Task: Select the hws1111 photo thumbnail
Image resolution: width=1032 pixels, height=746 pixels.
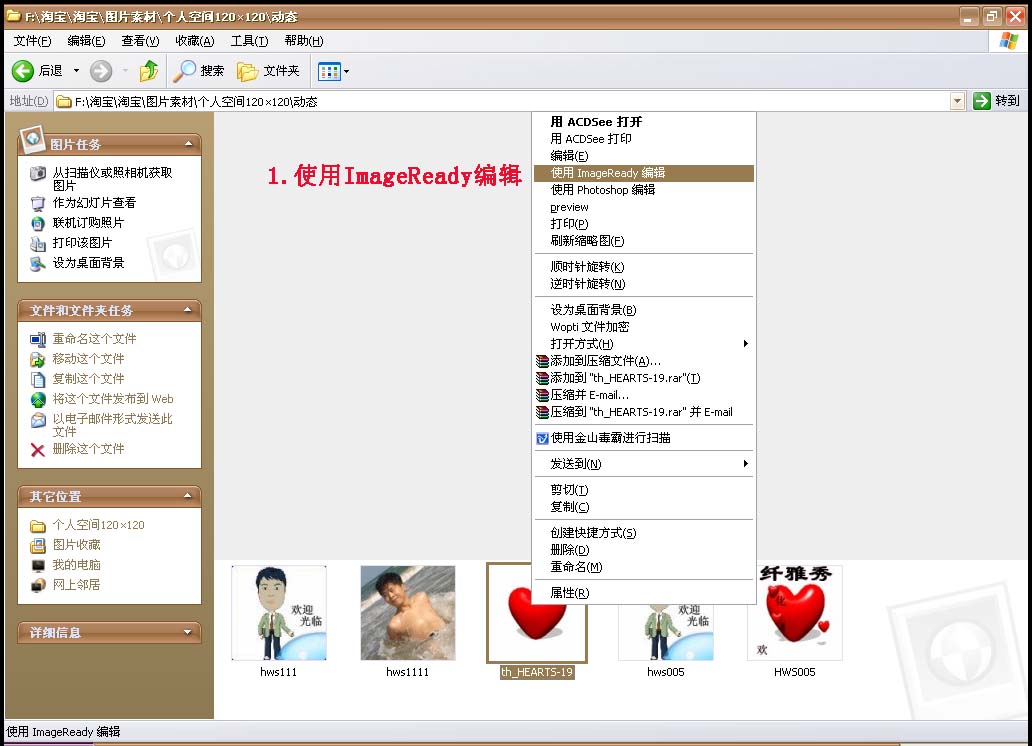Action: click(x=407, y=613)
